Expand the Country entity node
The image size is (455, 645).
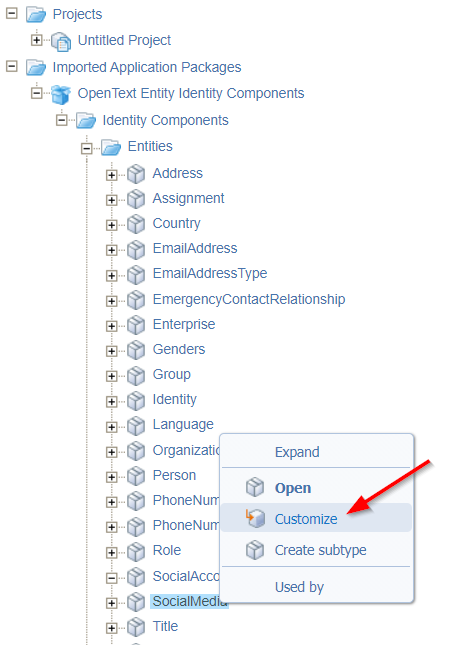pyautogui.click(x=111, y=225)
